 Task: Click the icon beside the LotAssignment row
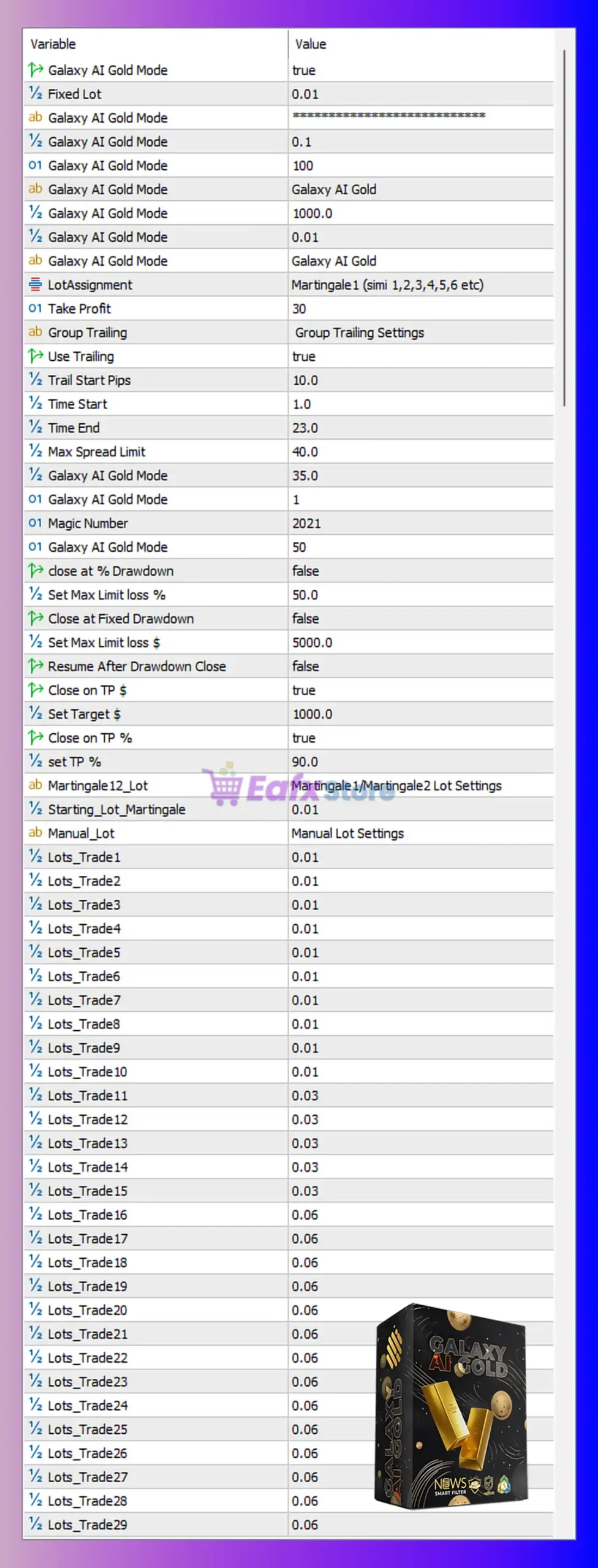(36, 285)
